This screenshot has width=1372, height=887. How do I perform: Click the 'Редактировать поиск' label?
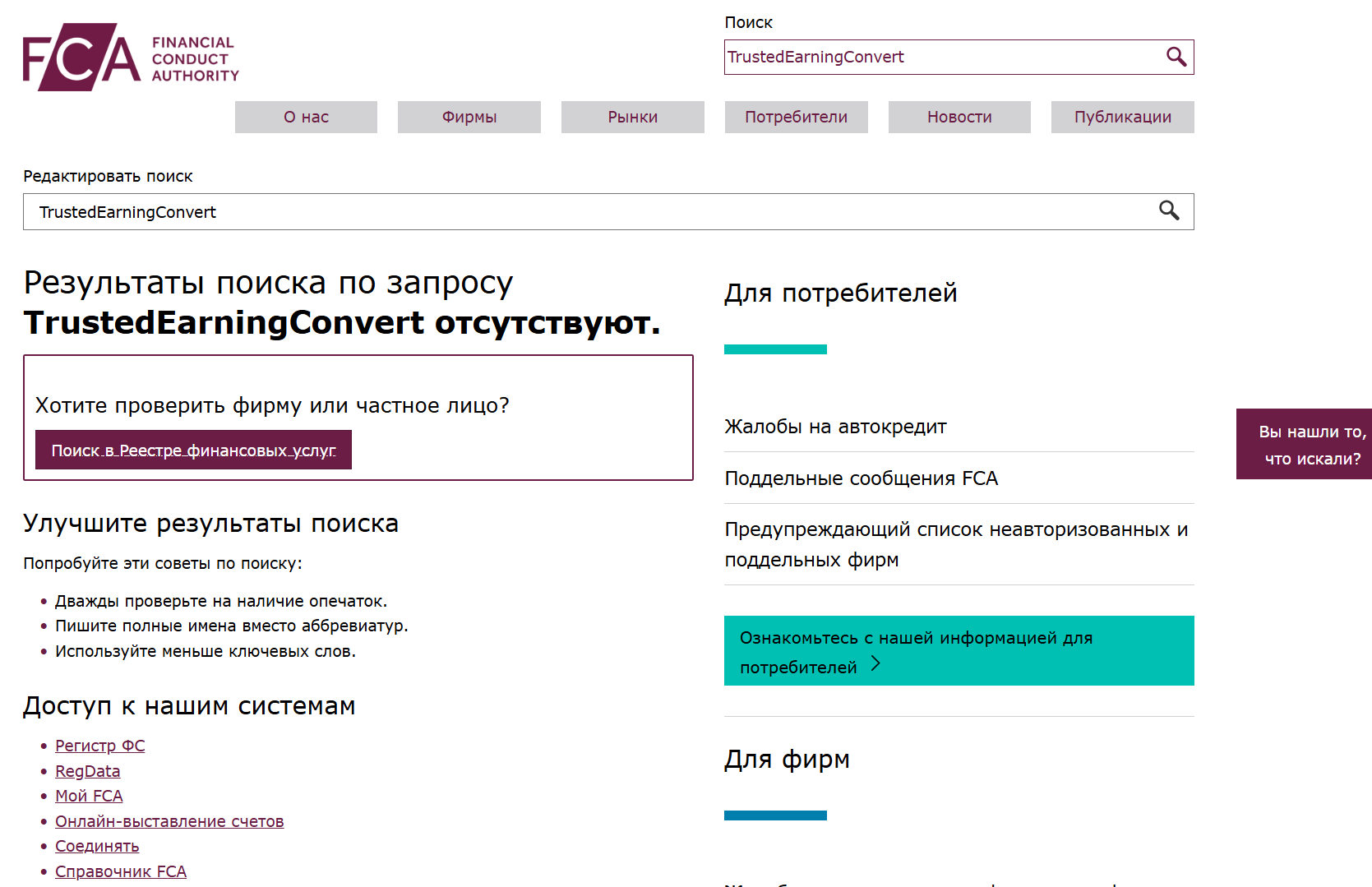[108, 176]
